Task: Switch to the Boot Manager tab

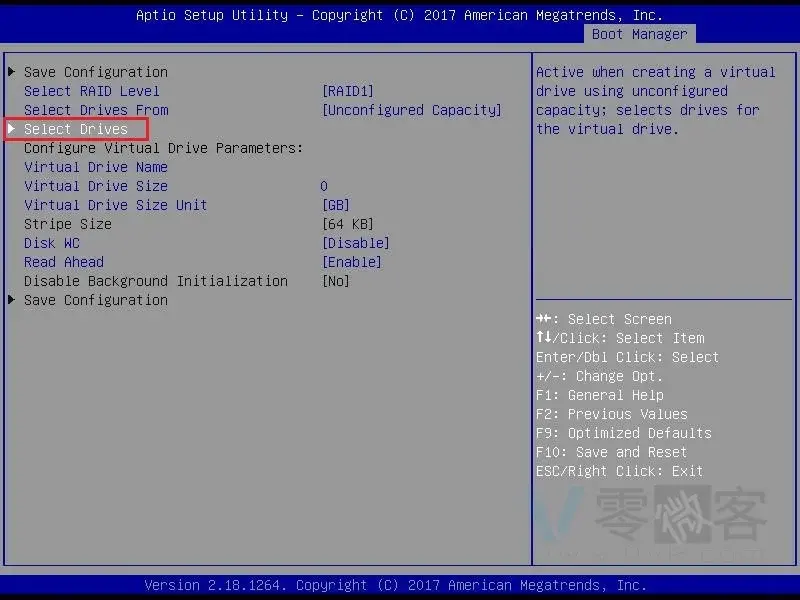Action: pyautogui.click(x=639, y=34)
